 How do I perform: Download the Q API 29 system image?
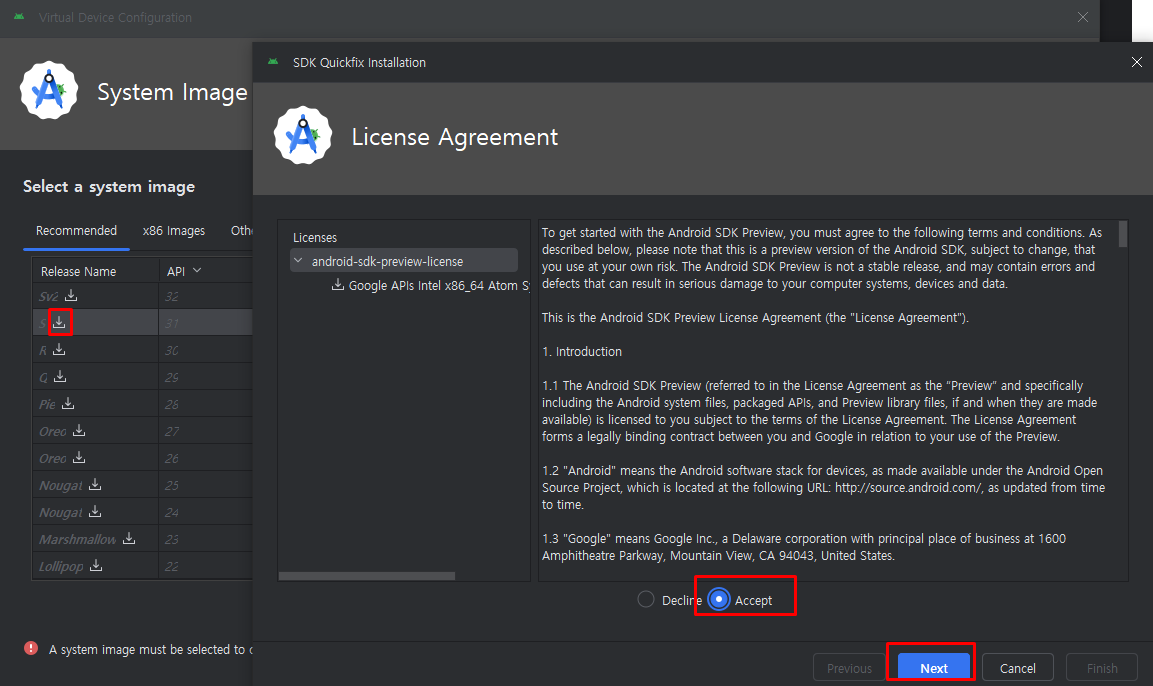[60, 376]
